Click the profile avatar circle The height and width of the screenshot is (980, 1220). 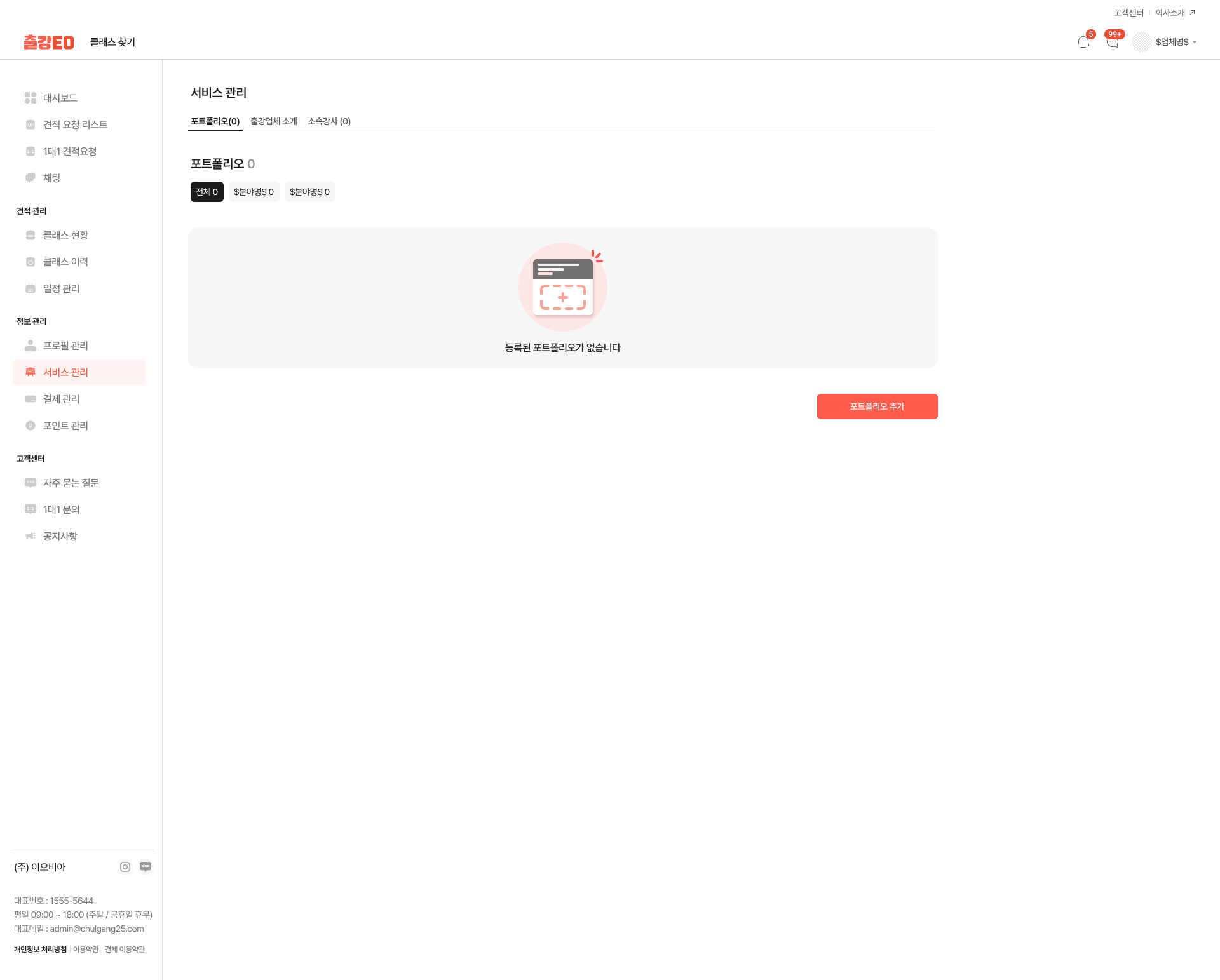[x=1141, y=42]
